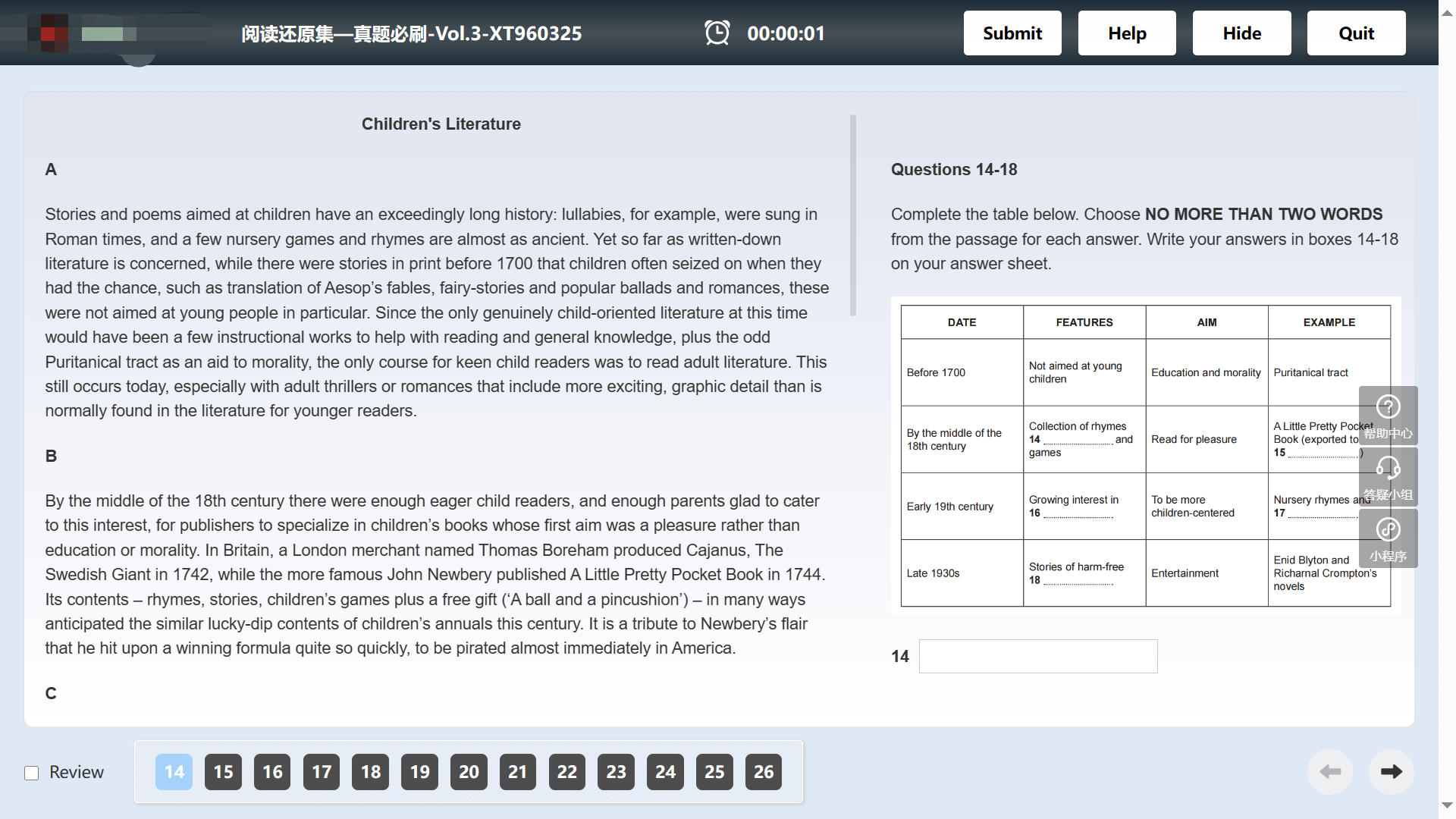
Task: Click the user avatar in header
Action: 48,33
